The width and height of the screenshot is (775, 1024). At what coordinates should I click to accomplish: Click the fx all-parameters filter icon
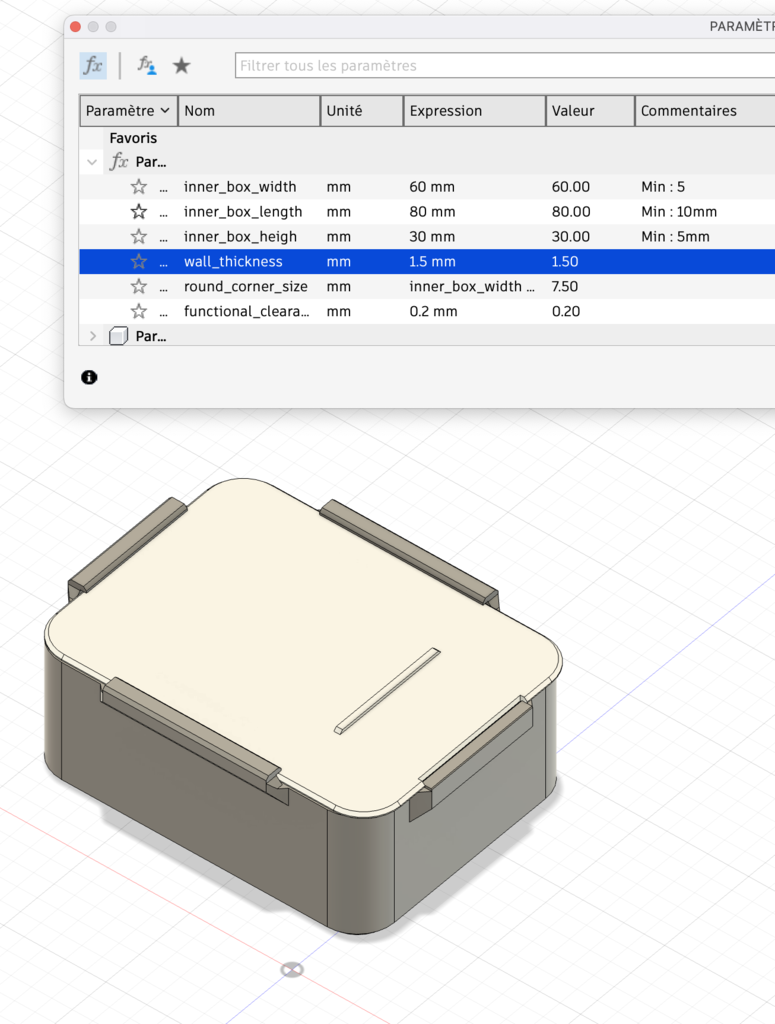(93, 66)
